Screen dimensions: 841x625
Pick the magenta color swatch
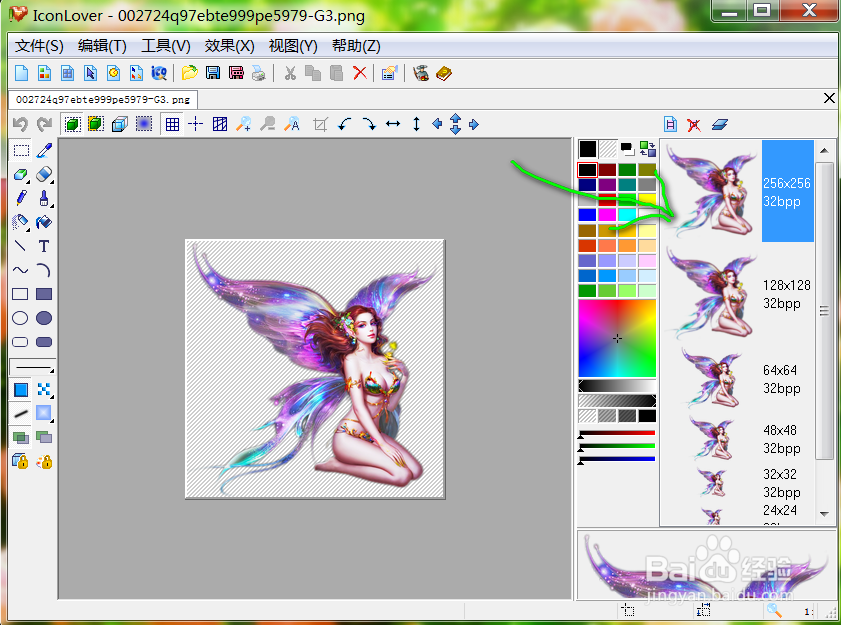click(608, 215)
